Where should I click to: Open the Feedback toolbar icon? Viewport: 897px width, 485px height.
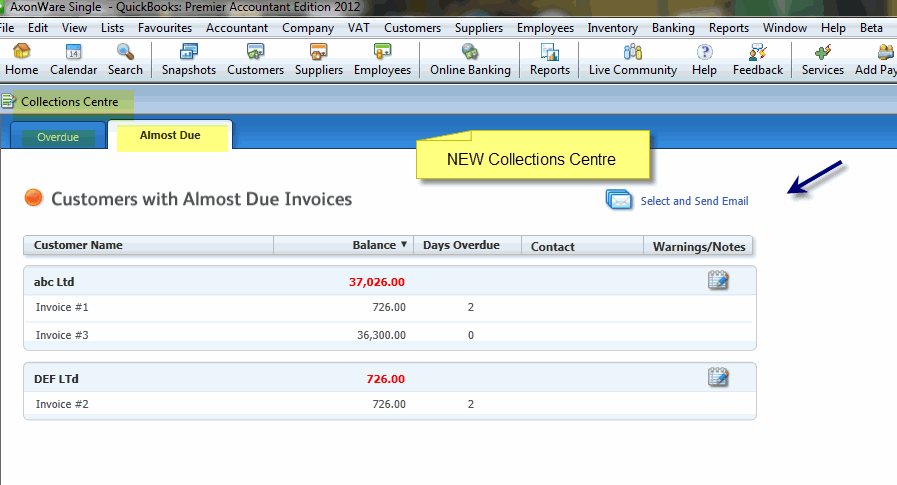758,59
